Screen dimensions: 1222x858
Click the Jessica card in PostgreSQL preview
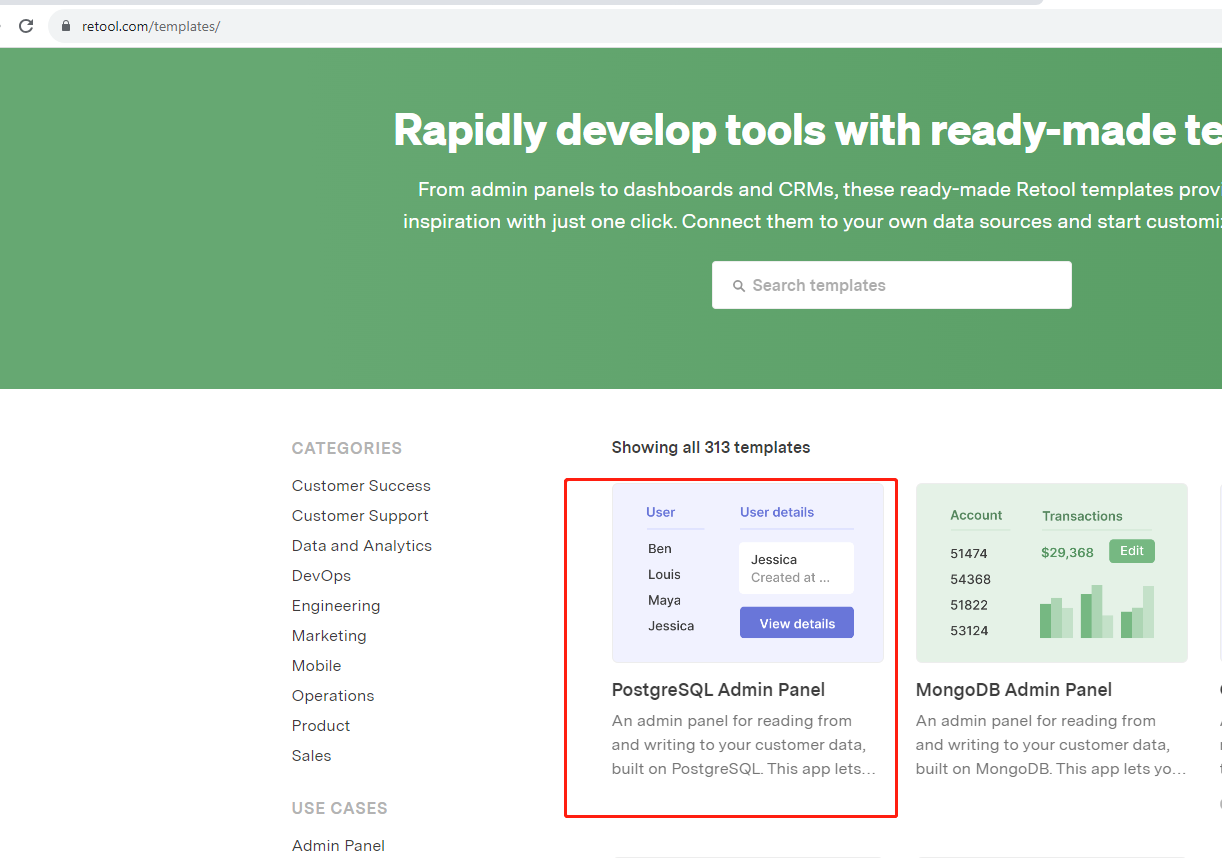[x=797, y=568]
